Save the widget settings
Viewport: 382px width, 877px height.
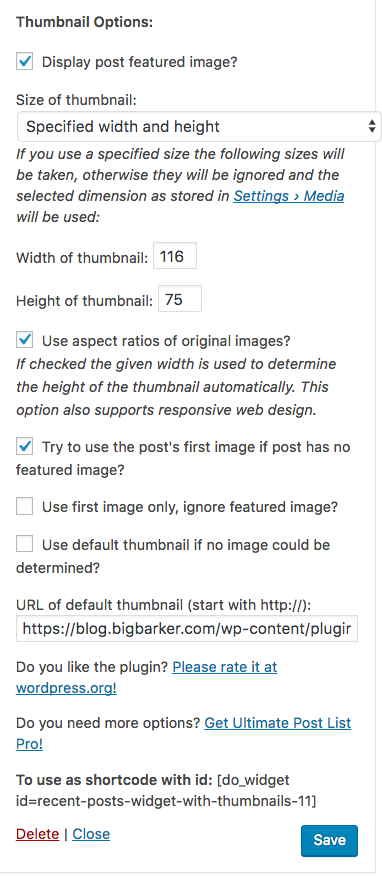click(x=329, y=841)
